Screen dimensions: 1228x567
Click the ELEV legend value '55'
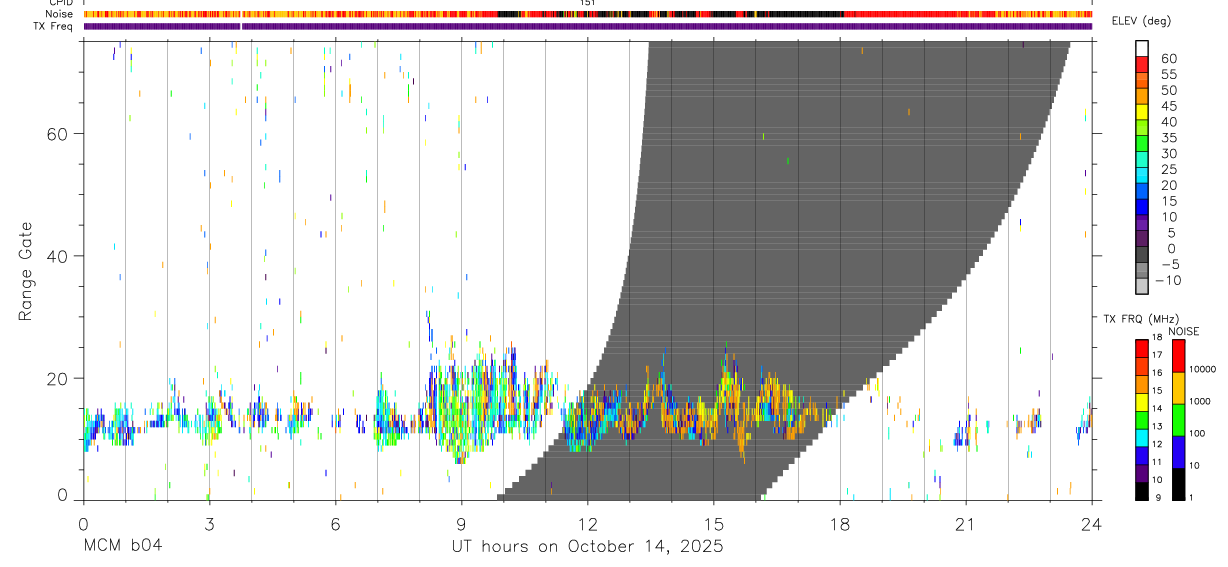[1168, 74]
